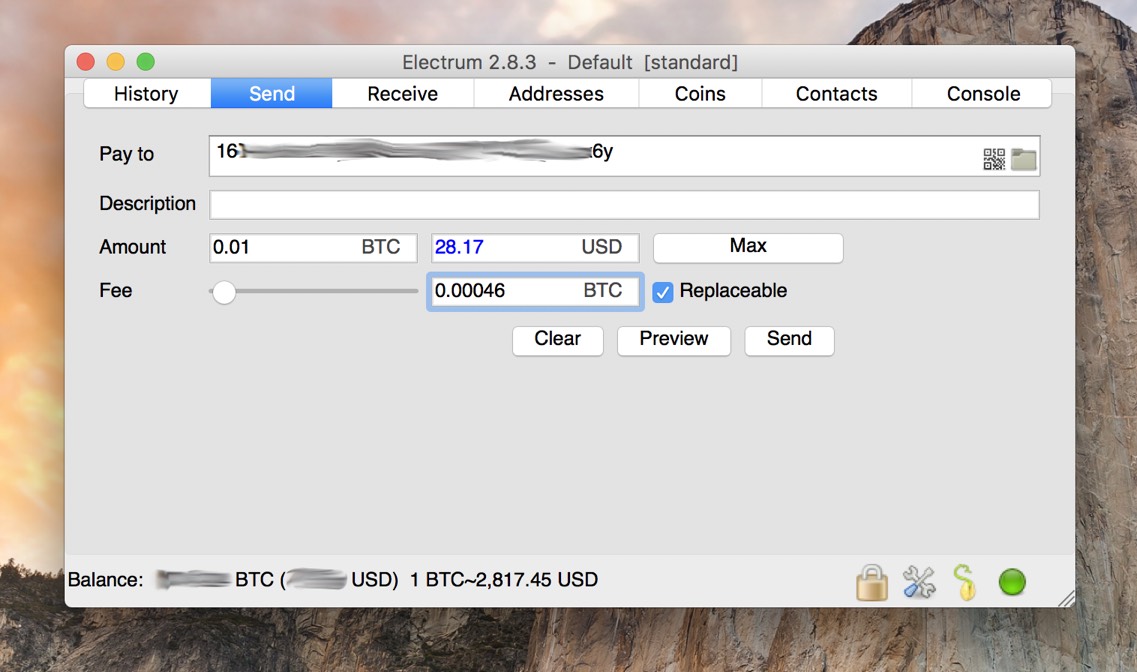Go to the Addresses tab
The width and height of the screenshot is (1137, 672).
[x=556, y=94]
